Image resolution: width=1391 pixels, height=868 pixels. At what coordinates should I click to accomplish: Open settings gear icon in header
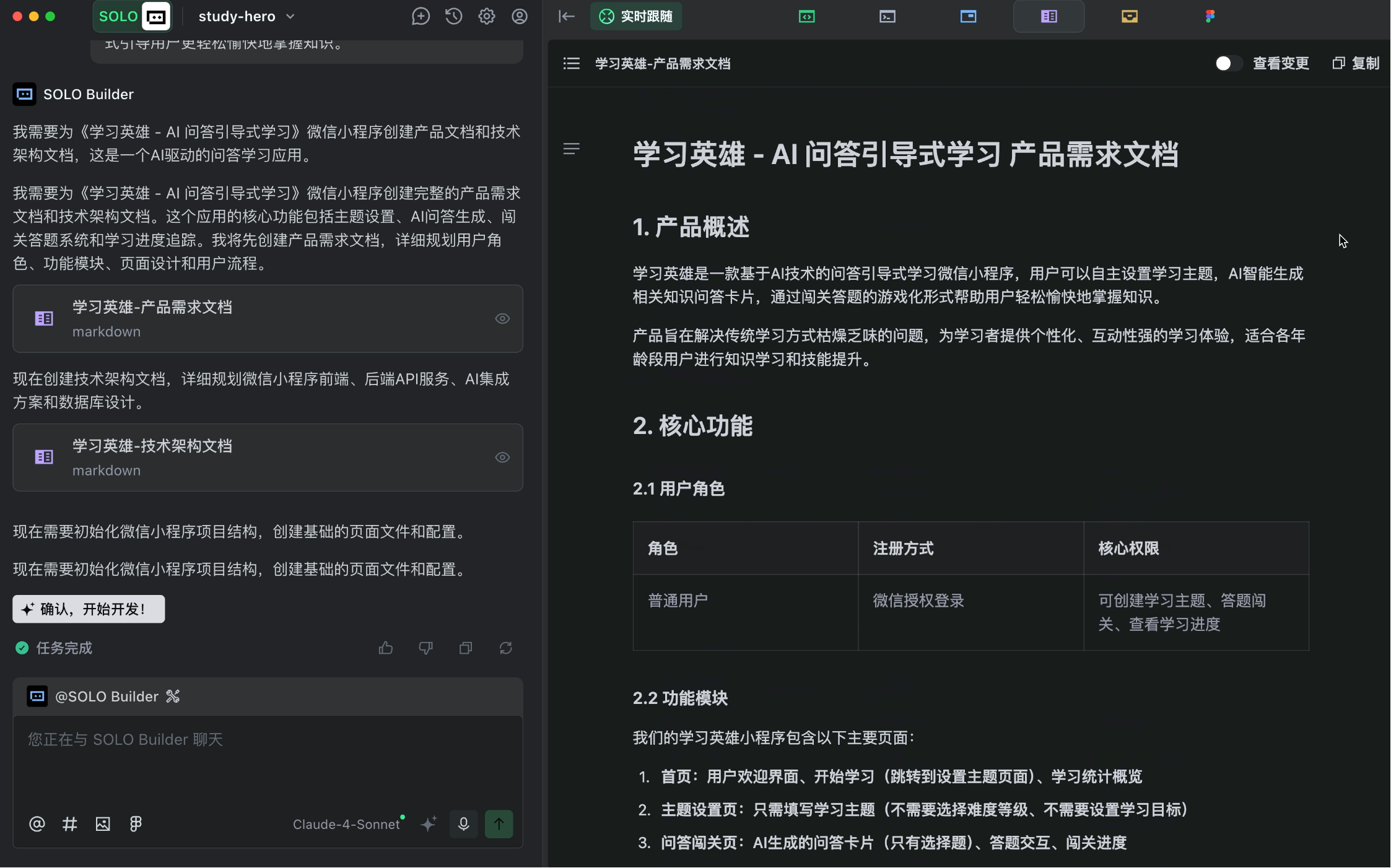click(487, 17)
